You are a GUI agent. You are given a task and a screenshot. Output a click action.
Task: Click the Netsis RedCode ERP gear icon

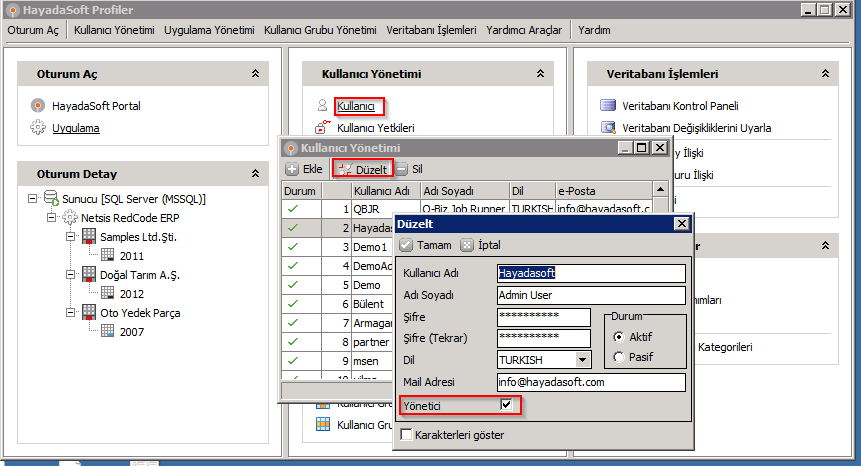point(70,218)
